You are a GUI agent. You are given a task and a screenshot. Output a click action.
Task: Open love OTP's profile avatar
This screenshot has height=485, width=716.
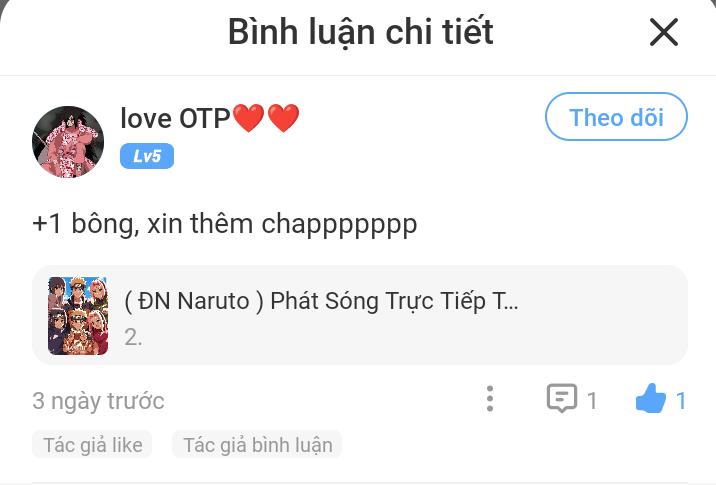point(68,142)
